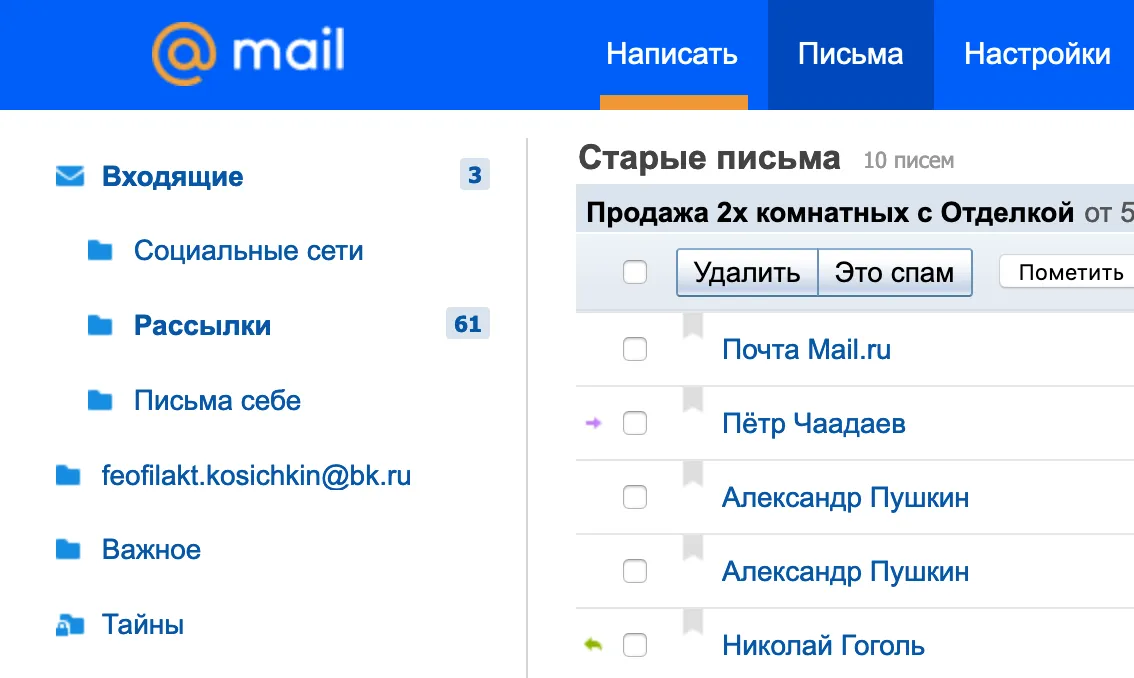1134x678 pixels.
Task: Open the Письма tab
Action: click(850, 54)
